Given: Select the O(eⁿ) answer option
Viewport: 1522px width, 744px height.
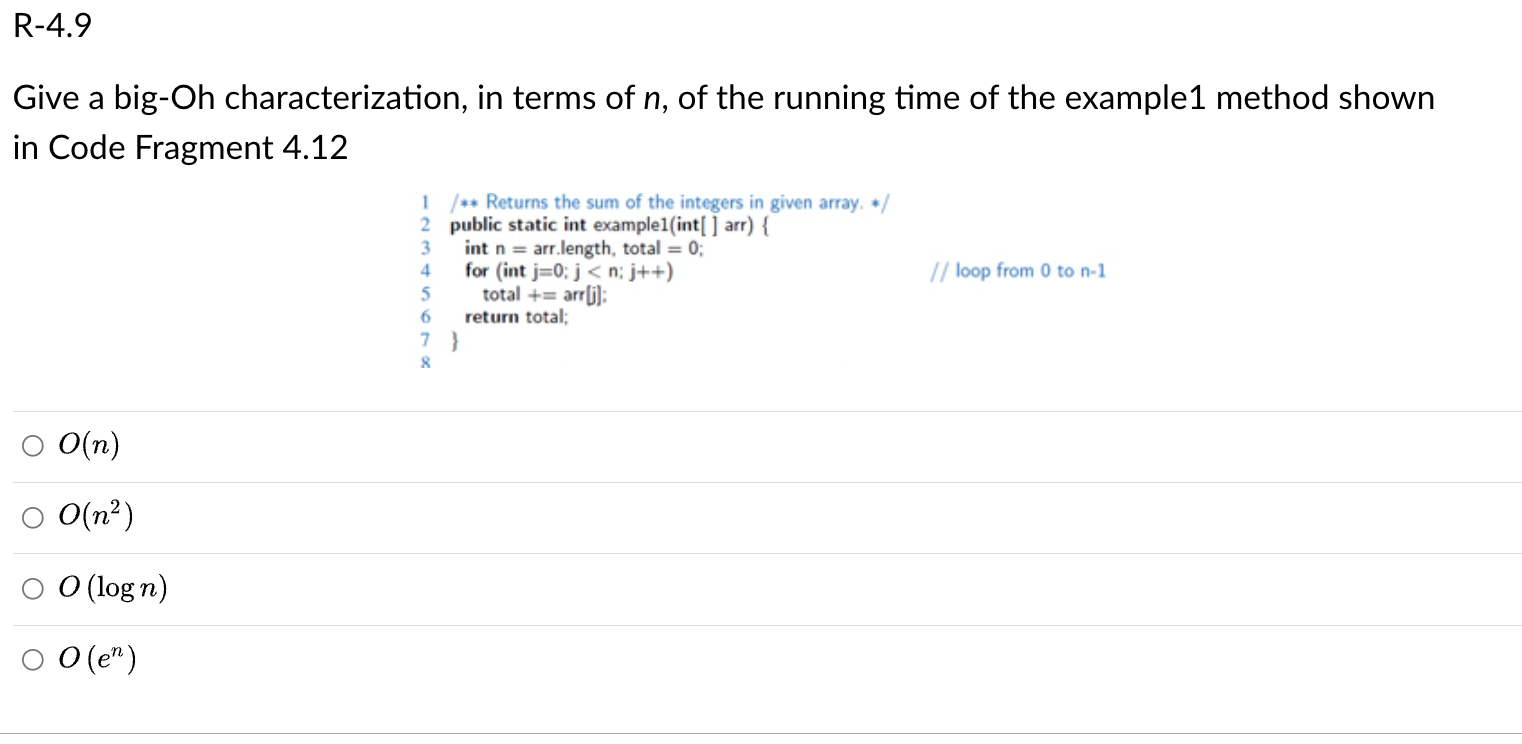Looking at the screenshot, I should 32,659.
